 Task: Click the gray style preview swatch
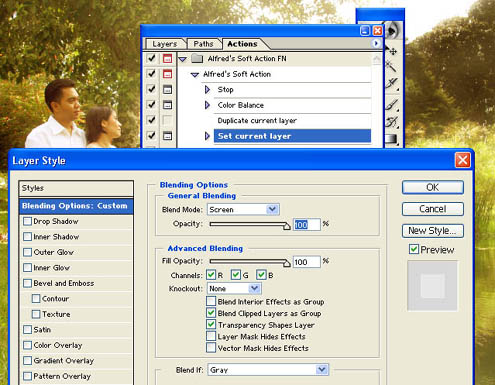tap(432, 286)
